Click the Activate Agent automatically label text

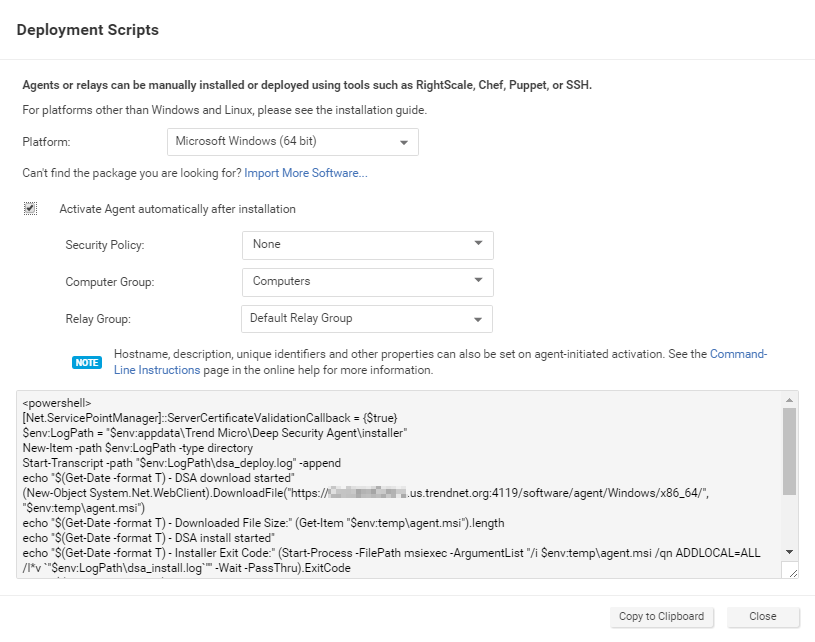pos(177,209)
